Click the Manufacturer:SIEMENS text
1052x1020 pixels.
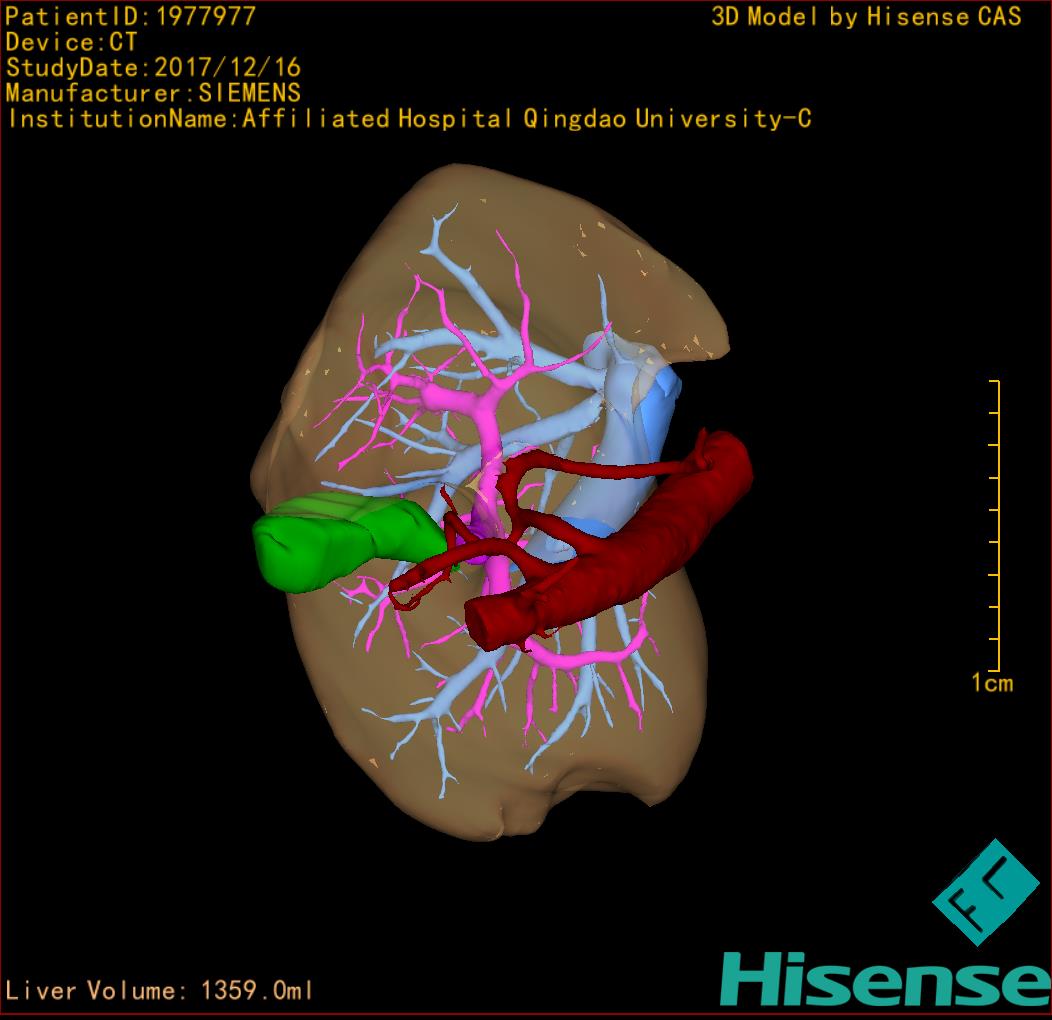(x=154, y=94)
